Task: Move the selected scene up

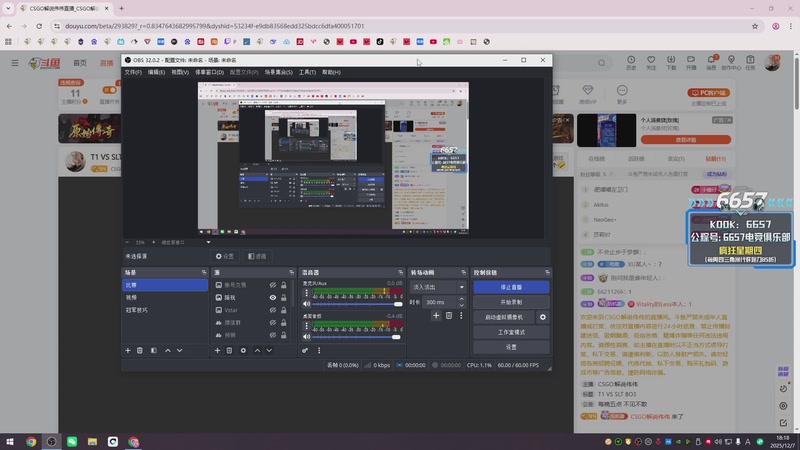Action: click(167, 351)
